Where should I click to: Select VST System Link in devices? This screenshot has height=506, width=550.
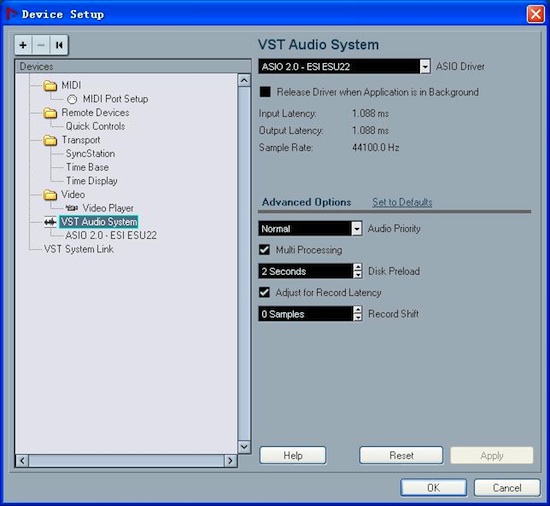pos(79,249)
